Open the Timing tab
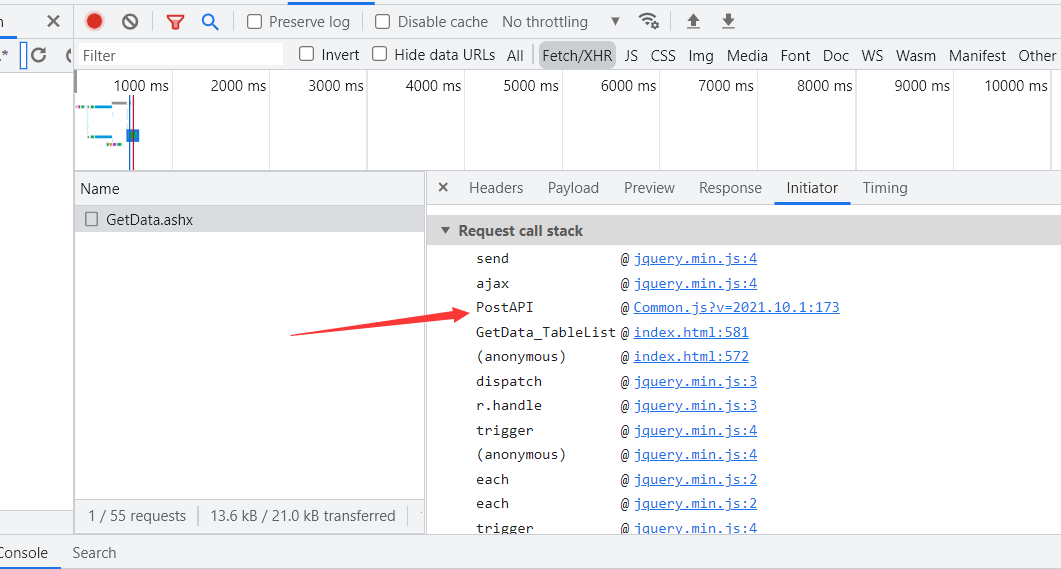 pyautogui.click(x=884, y=188)
